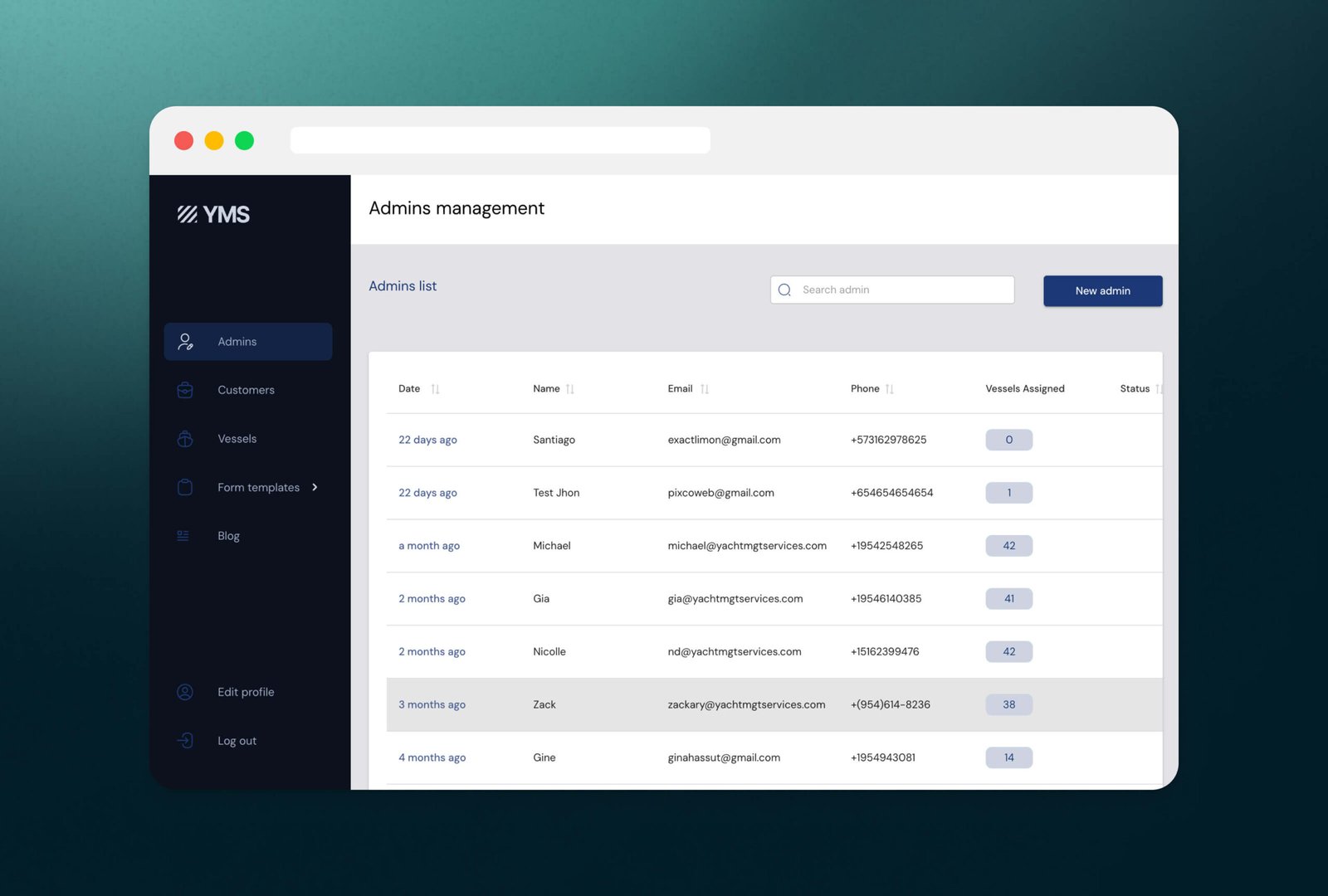Click the Log out arrow icon
Viewport: 1328px width, 896px height.
pyautogui.click(x=185, y=741)
